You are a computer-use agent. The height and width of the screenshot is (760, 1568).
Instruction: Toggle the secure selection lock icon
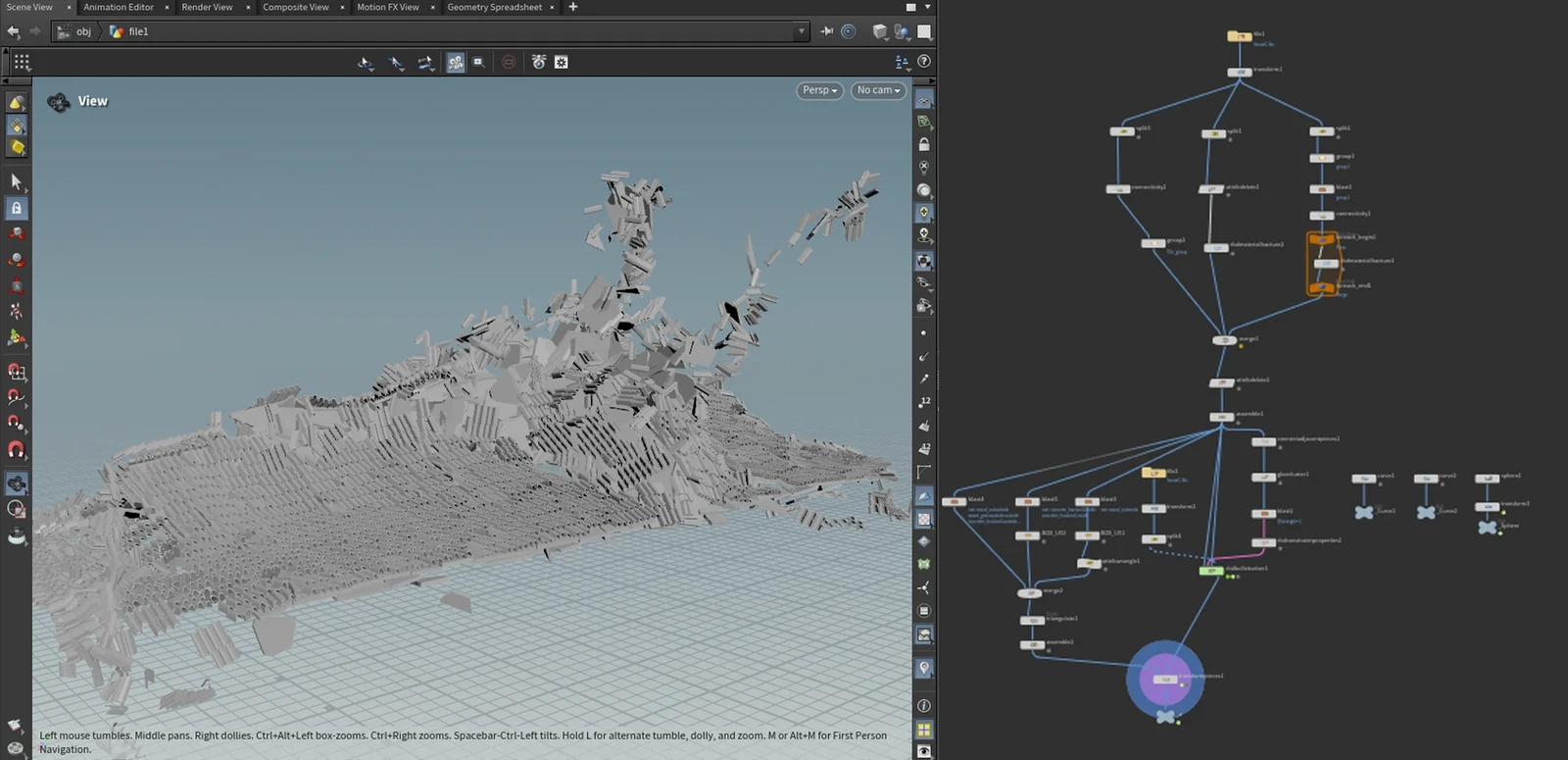tap(16, 208)
